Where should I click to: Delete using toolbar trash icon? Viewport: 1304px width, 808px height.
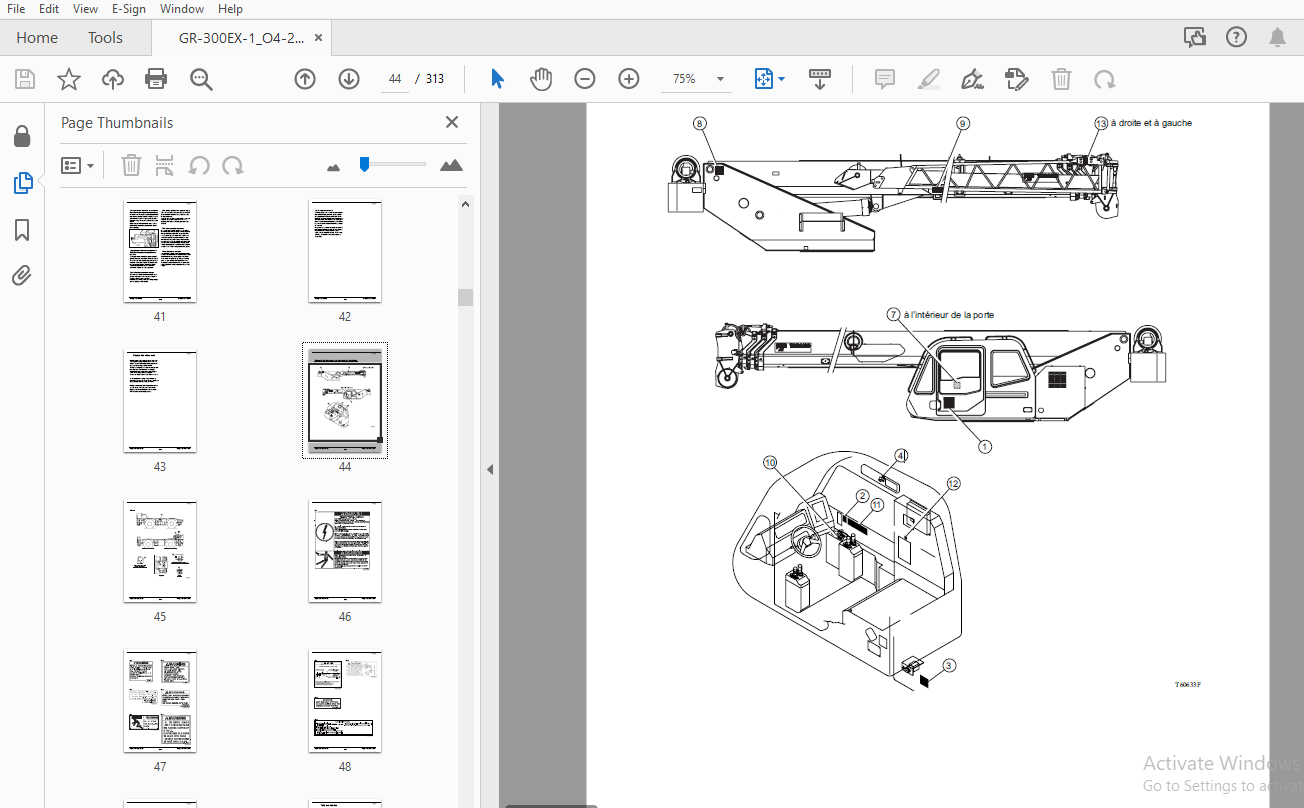pyautogui.click(x=1061, y=79)
